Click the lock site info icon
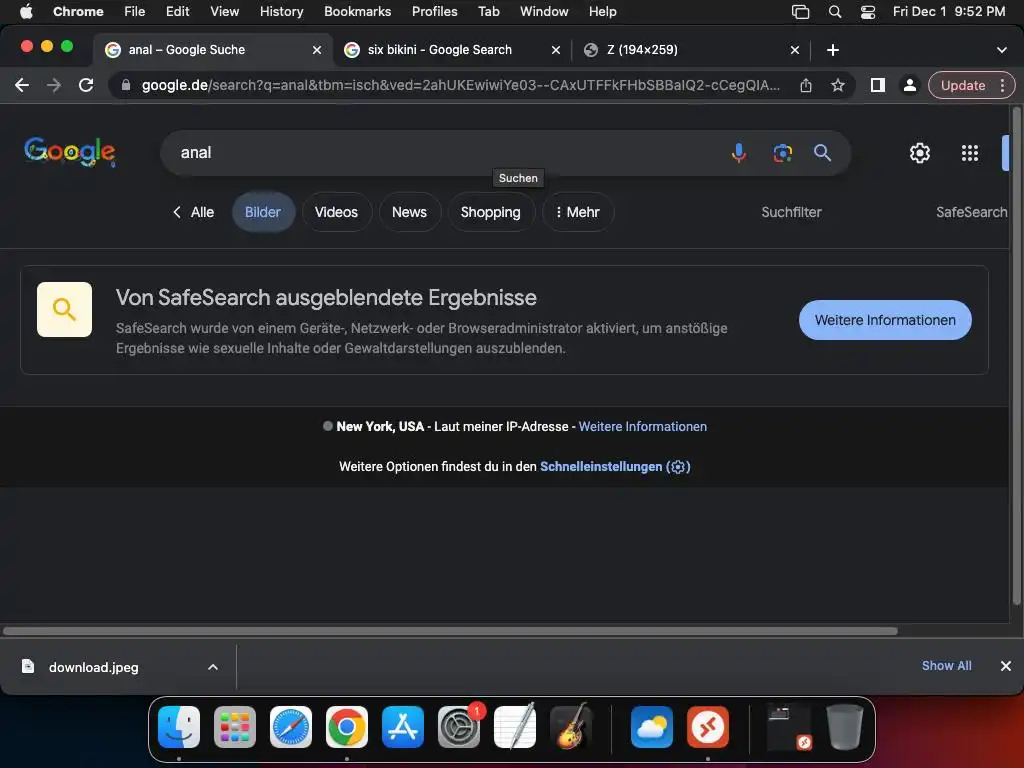The width and height of the screenshot is (1024, 768). click(x=126, y=86)
